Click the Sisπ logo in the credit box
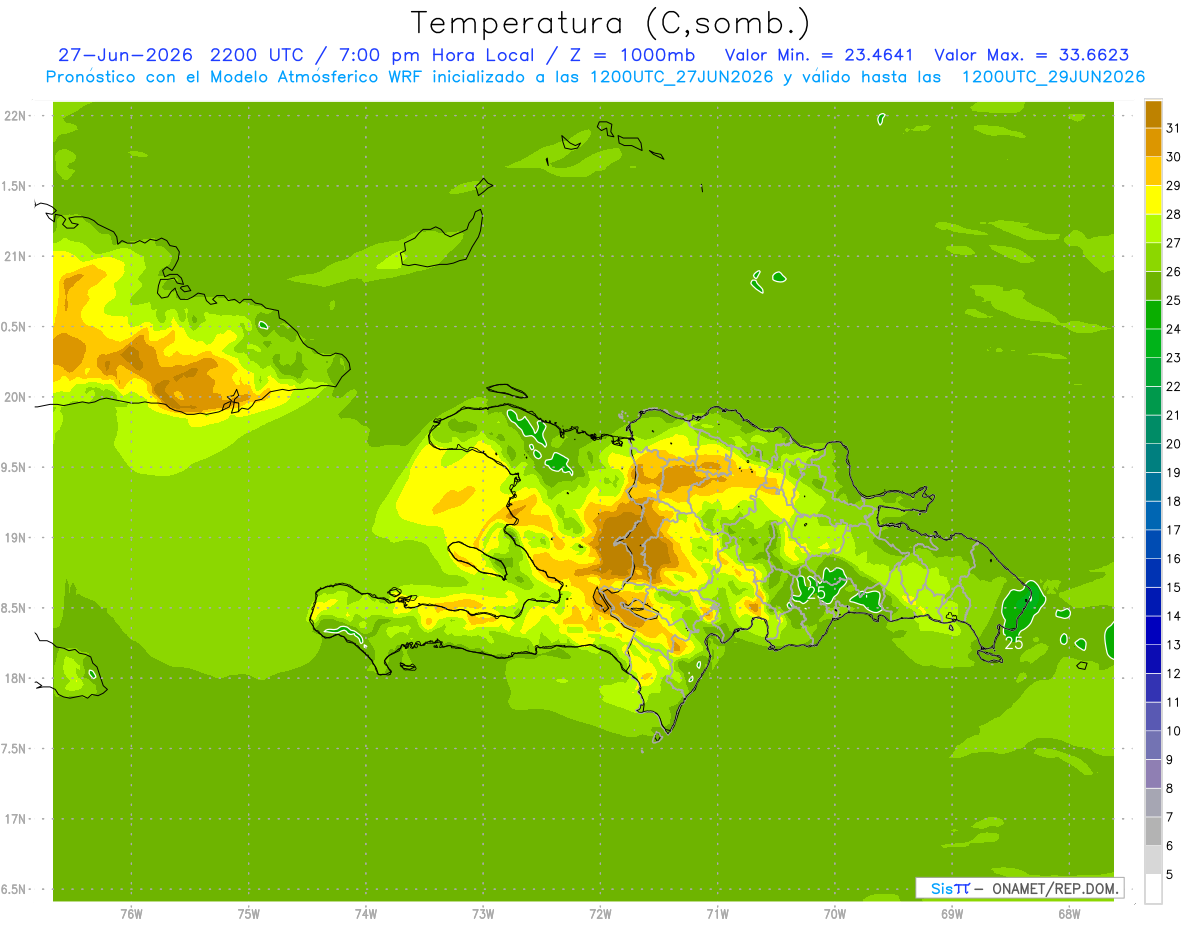This screenshot has width=1200, height=927. click(x=949, y=888)
